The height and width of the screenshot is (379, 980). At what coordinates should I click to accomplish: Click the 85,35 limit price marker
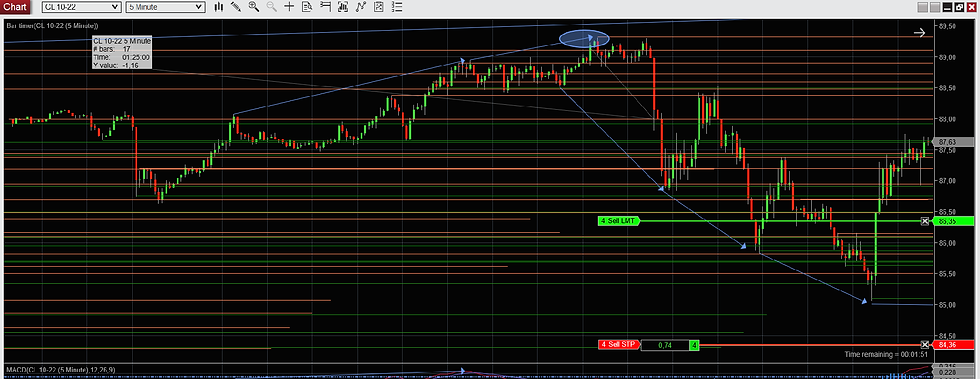pyautogui.click(x=952, y=221)
